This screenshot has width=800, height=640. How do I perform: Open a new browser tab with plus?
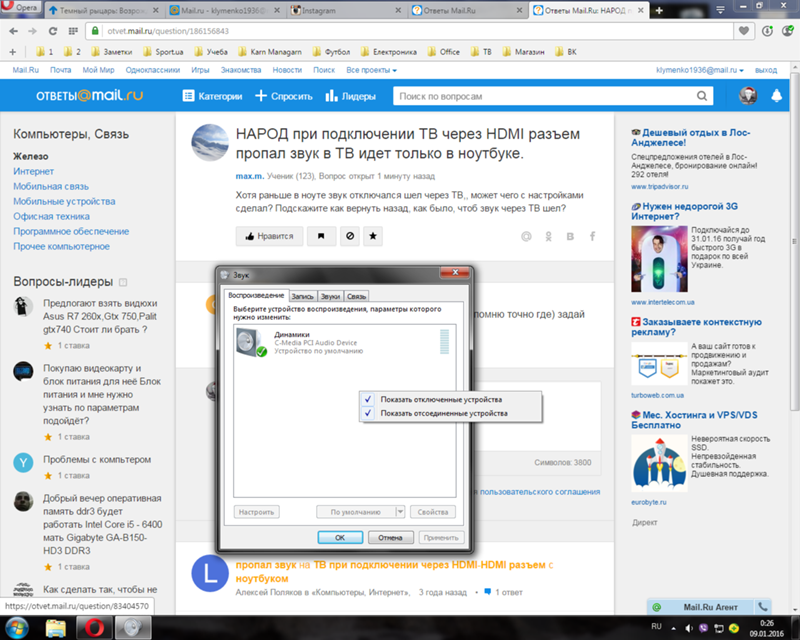tap(659, 11)
